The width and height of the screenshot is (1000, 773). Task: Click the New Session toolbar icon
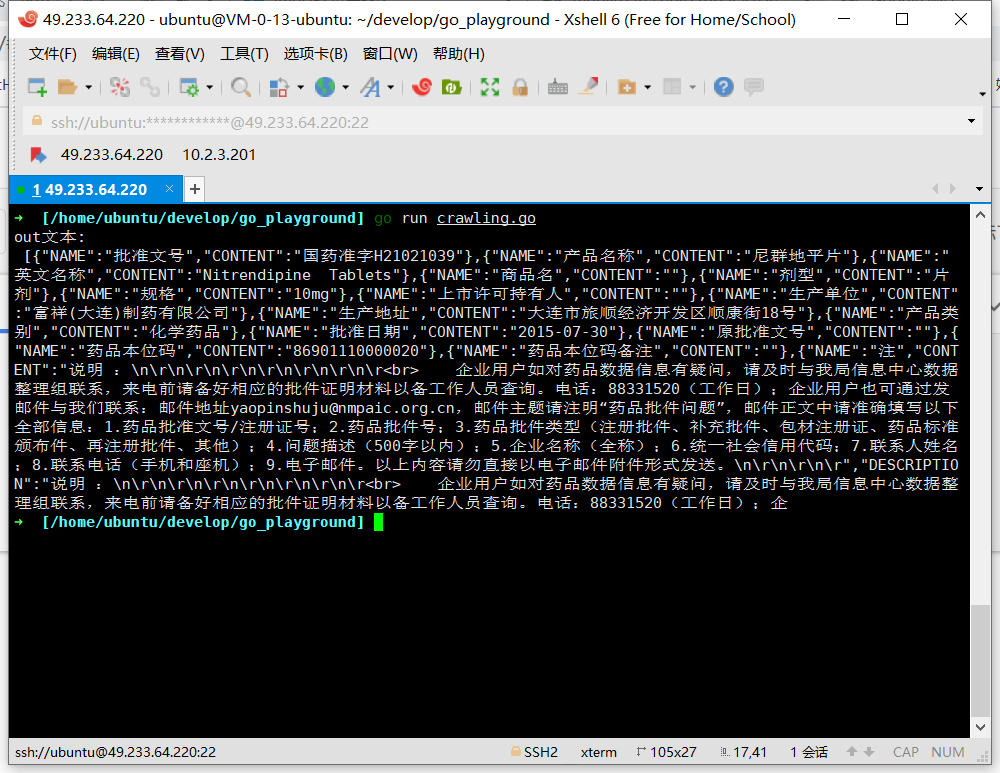coord(37,87)
